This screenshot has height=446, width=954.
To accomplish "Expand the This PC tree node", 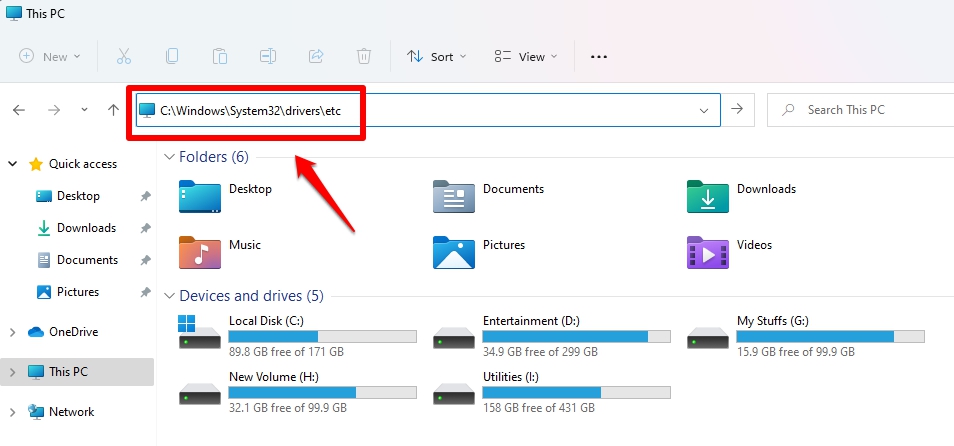I will pos(12,372).
